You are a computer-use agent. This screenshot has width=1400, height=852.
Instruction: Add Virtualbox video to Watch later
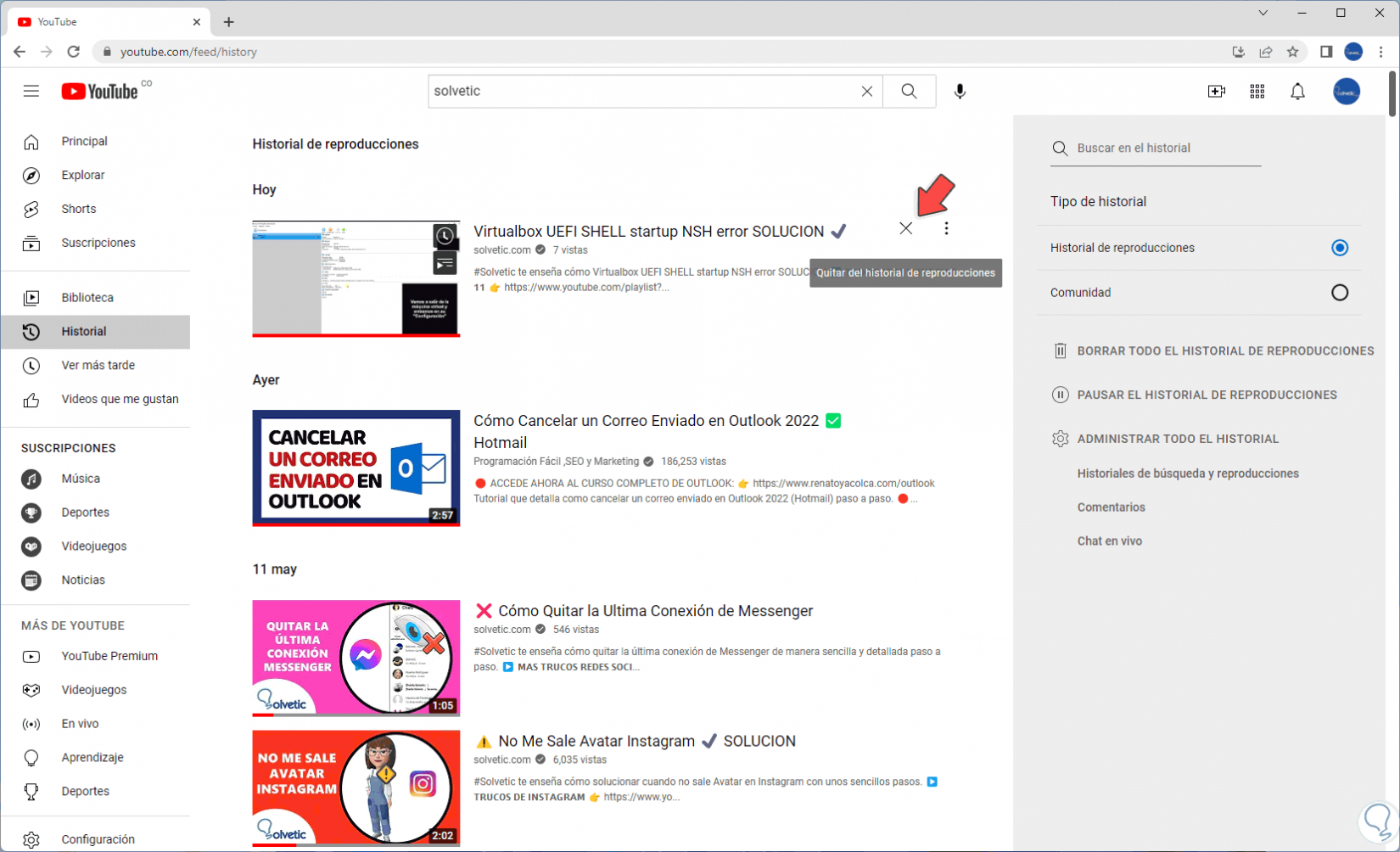coord(445,236)
